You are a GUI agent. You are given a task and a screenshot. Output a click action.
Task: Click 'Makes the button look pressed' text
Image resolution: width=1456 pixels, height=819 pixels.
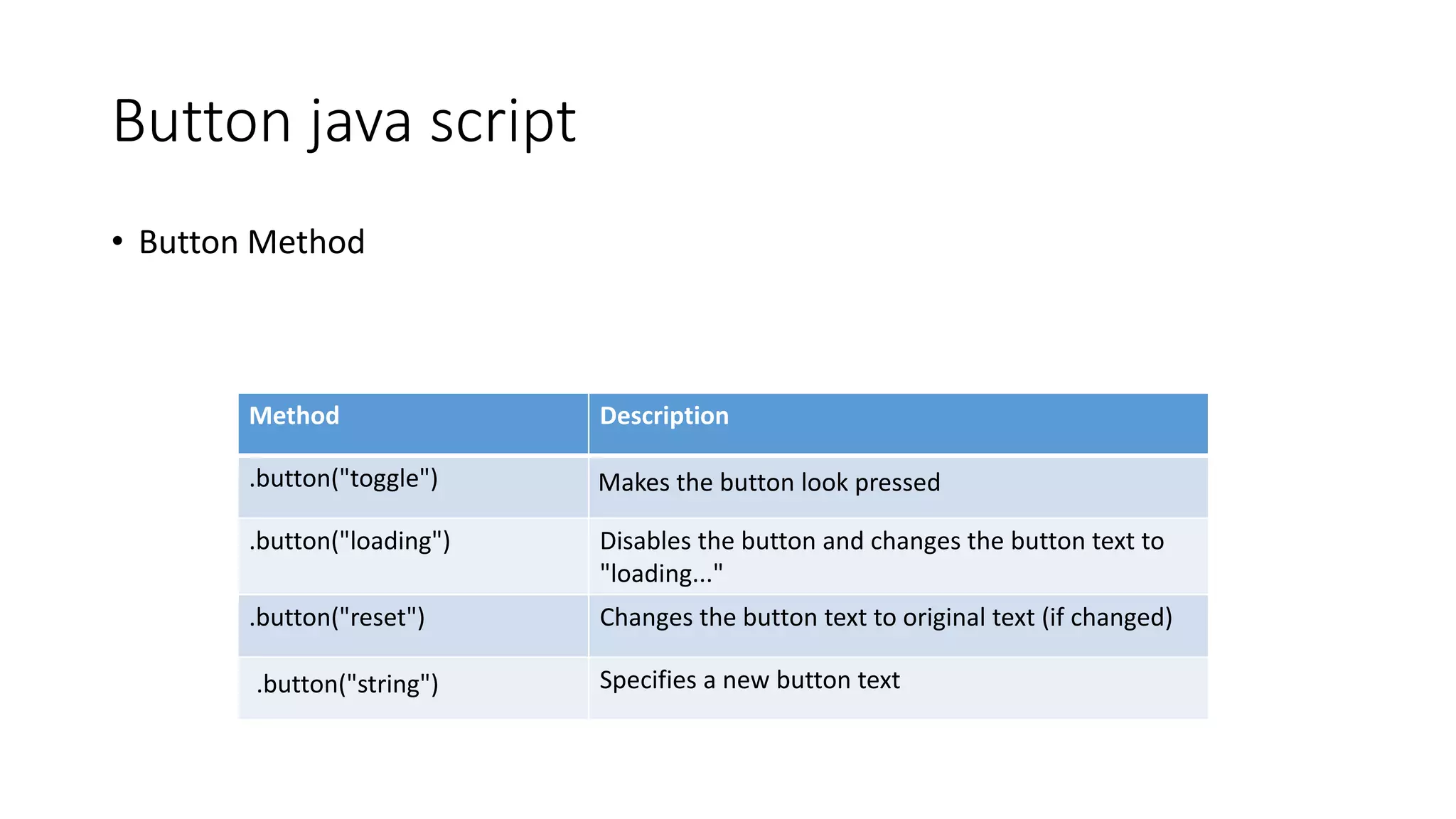[769, 483]
